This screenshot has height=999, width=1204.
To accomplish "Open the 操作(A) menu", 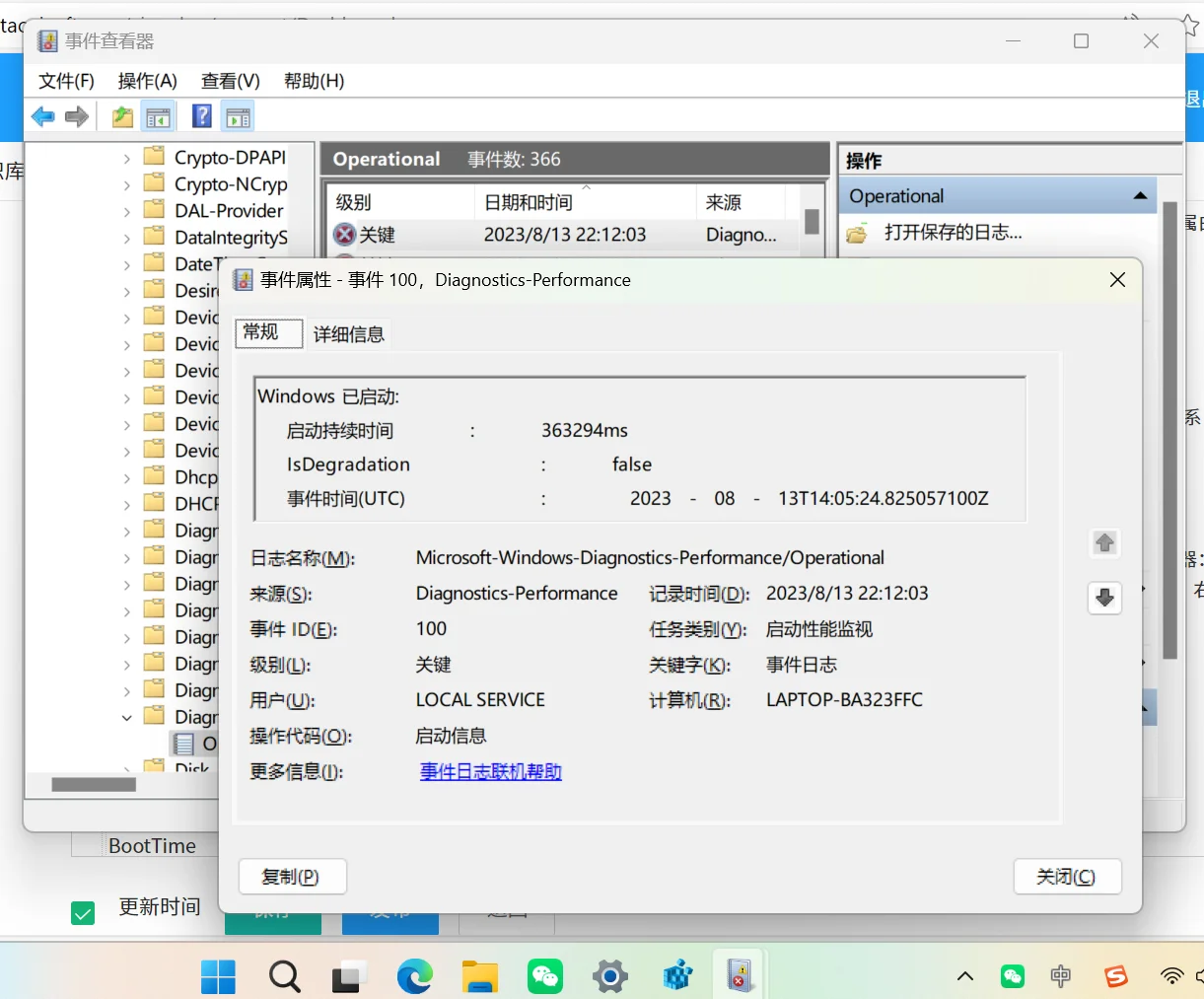I will [x=148, y=81].
